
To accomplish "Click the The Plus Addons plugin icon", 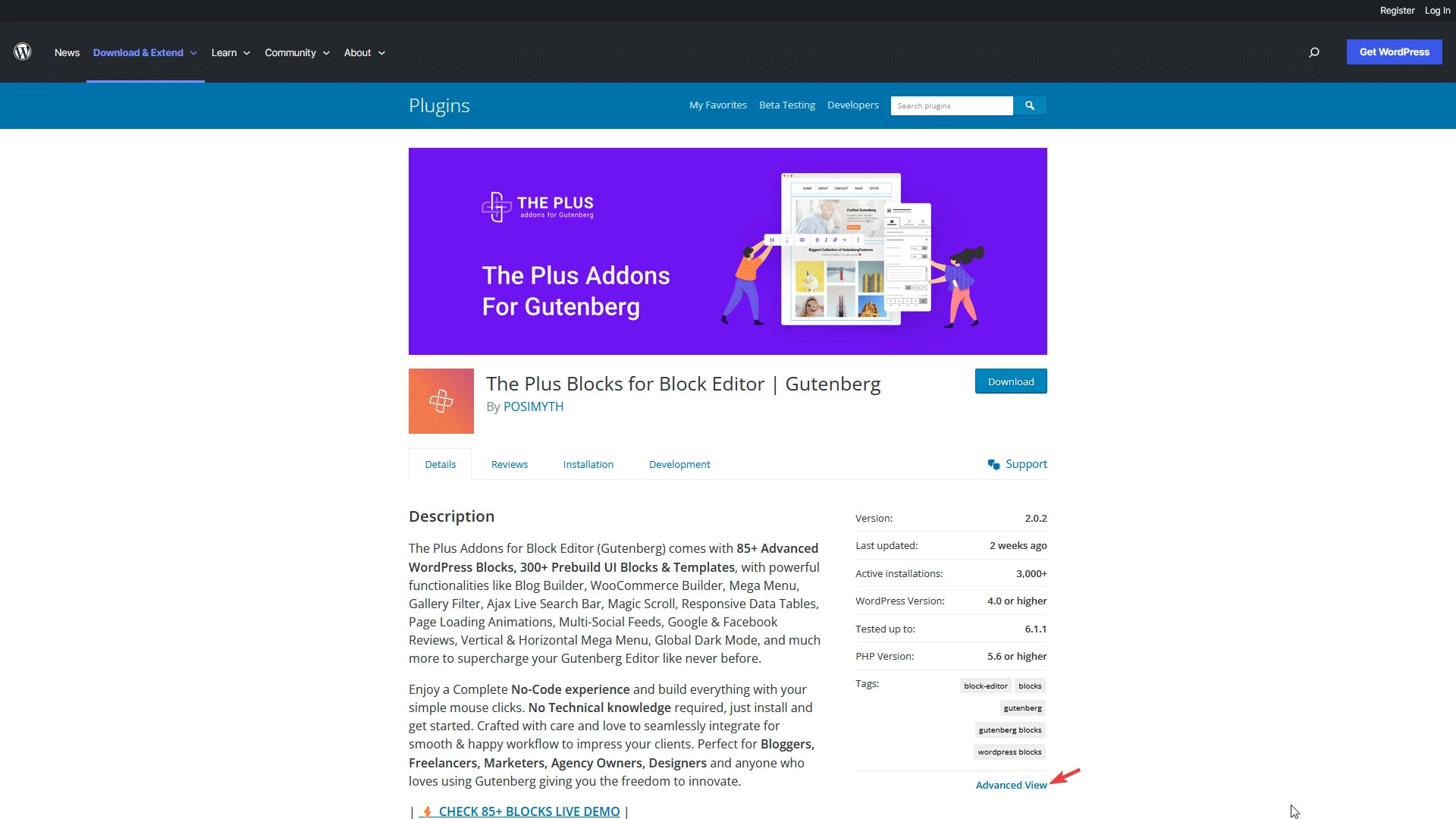I will pos(440,400).
